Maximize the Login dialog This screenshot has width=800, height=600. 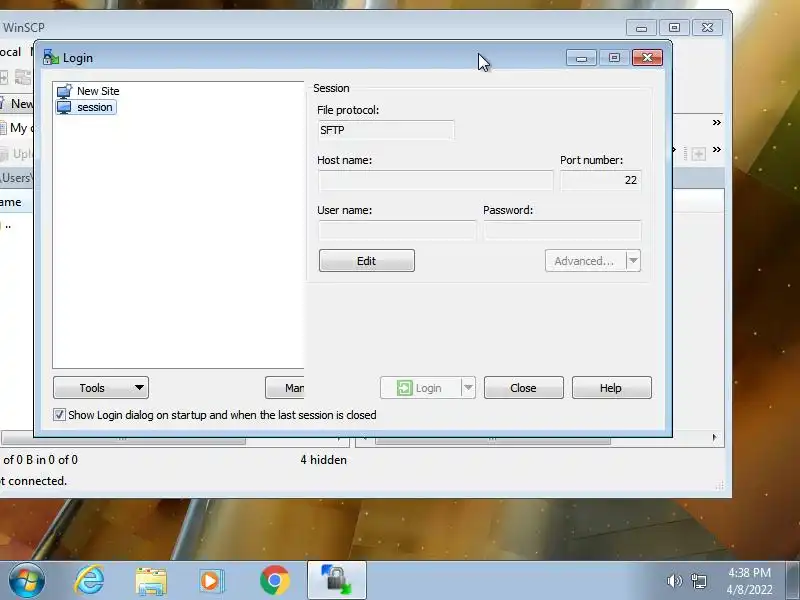614,58
